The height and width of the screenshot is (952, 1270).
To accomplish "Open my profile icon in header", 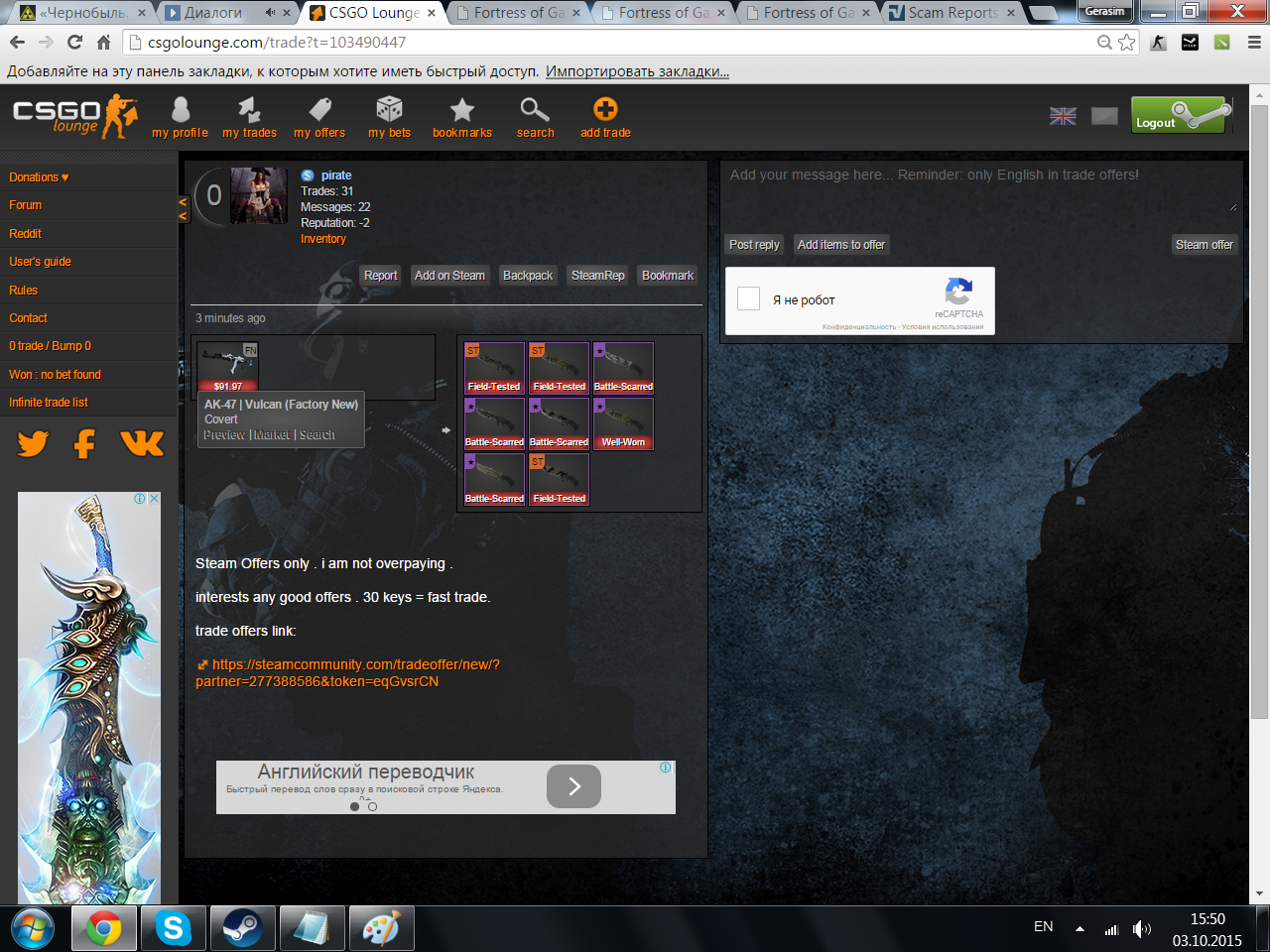I will 180,109.
